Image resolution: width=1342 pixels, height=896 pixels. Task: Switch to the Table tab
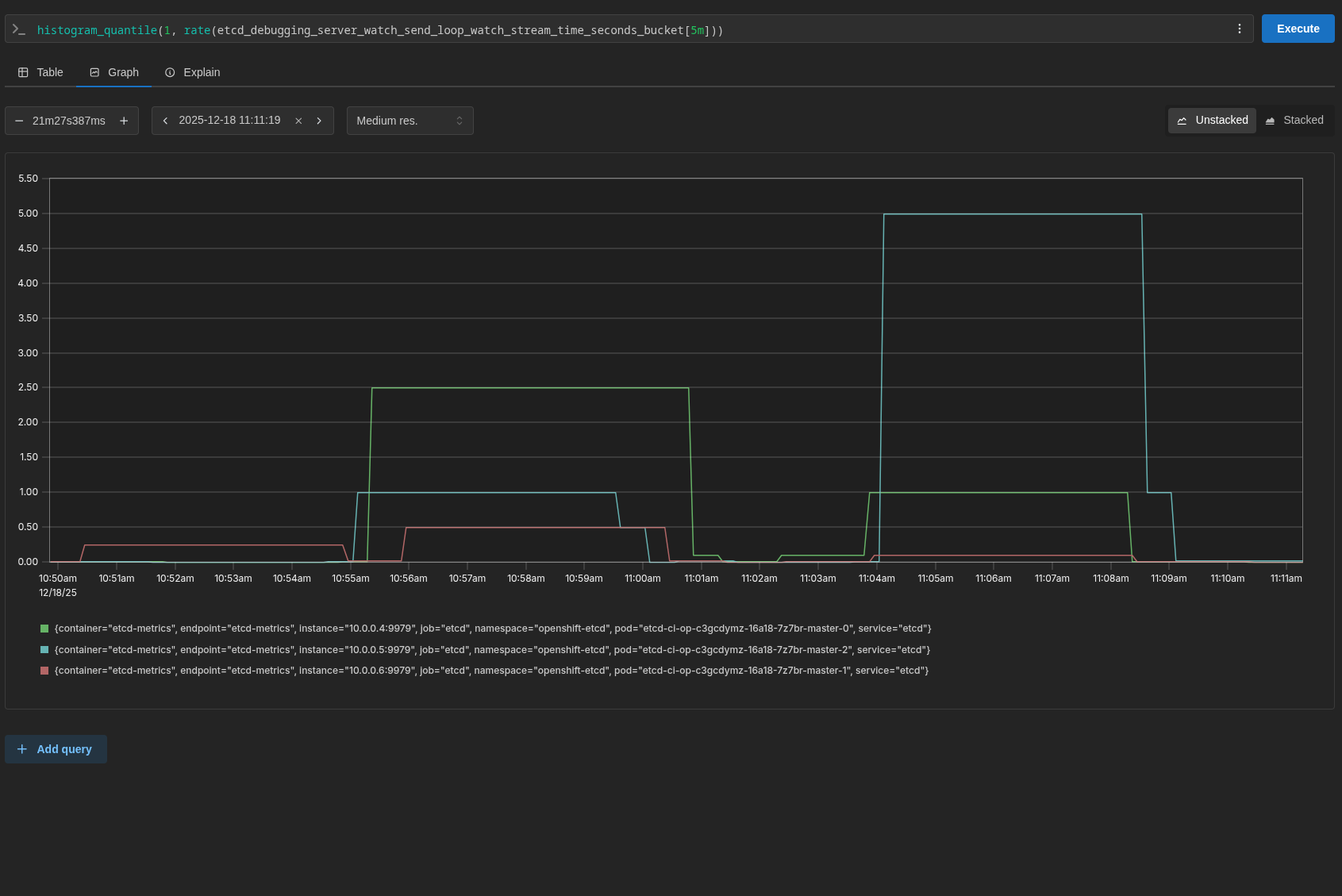coord(40,72)
